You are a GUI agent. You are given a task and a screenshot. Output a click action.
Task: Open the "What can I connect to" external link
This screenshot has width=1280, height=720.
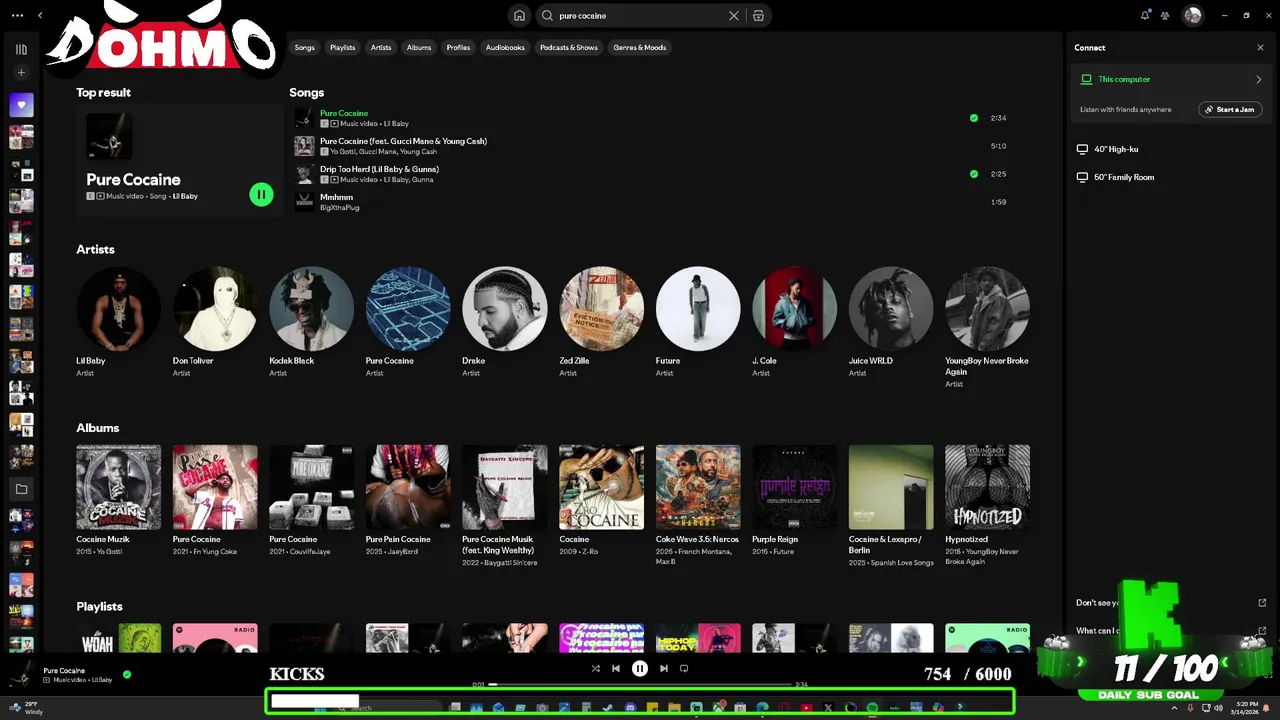(1262, 631)
